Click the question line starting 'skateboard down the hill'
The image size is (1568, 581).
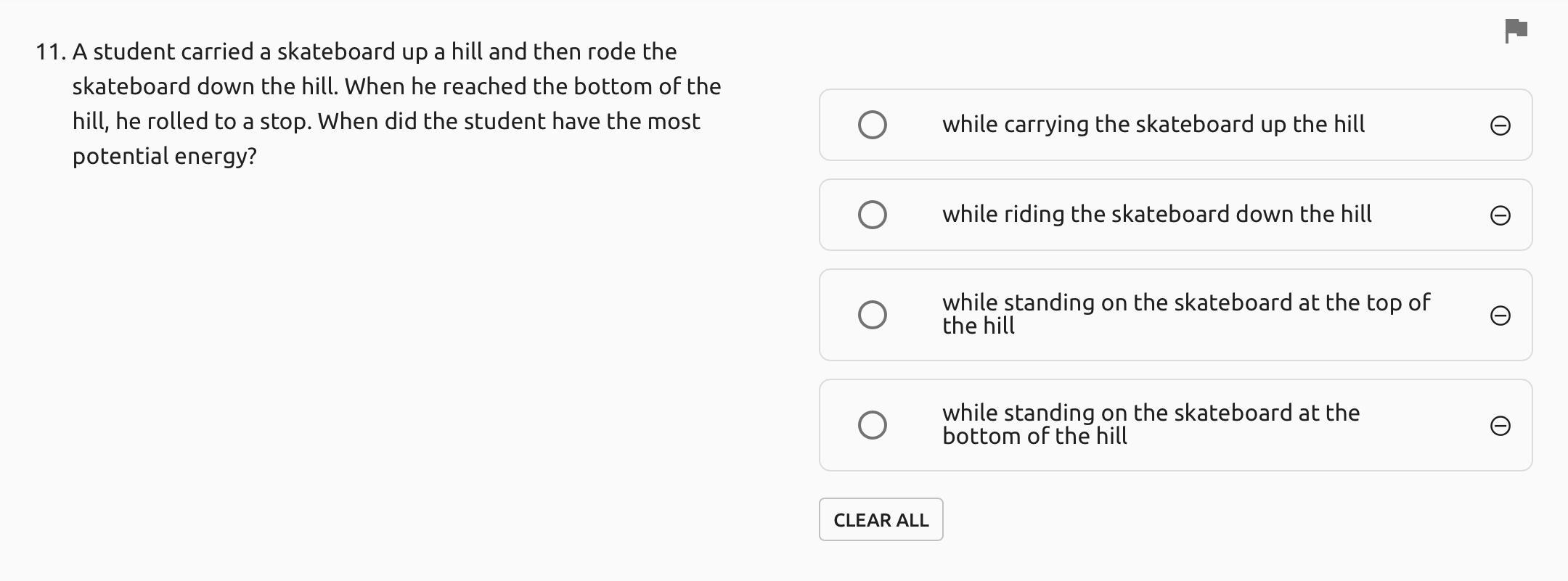pos(396,87)
